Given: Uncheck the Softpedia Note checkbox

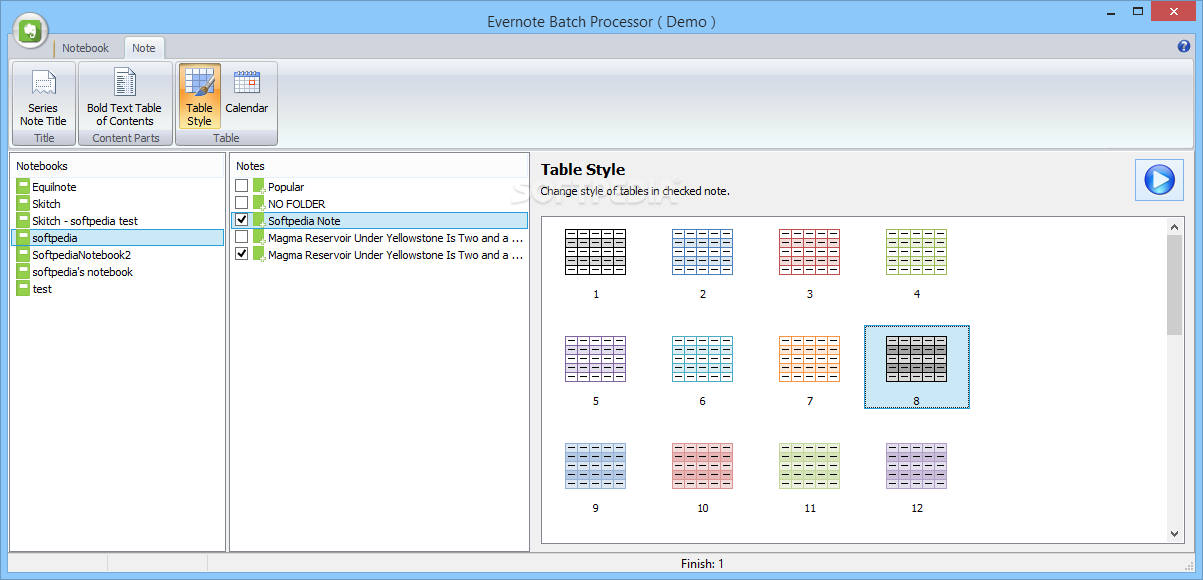Looking at the screenshot, I should (241, 220).
